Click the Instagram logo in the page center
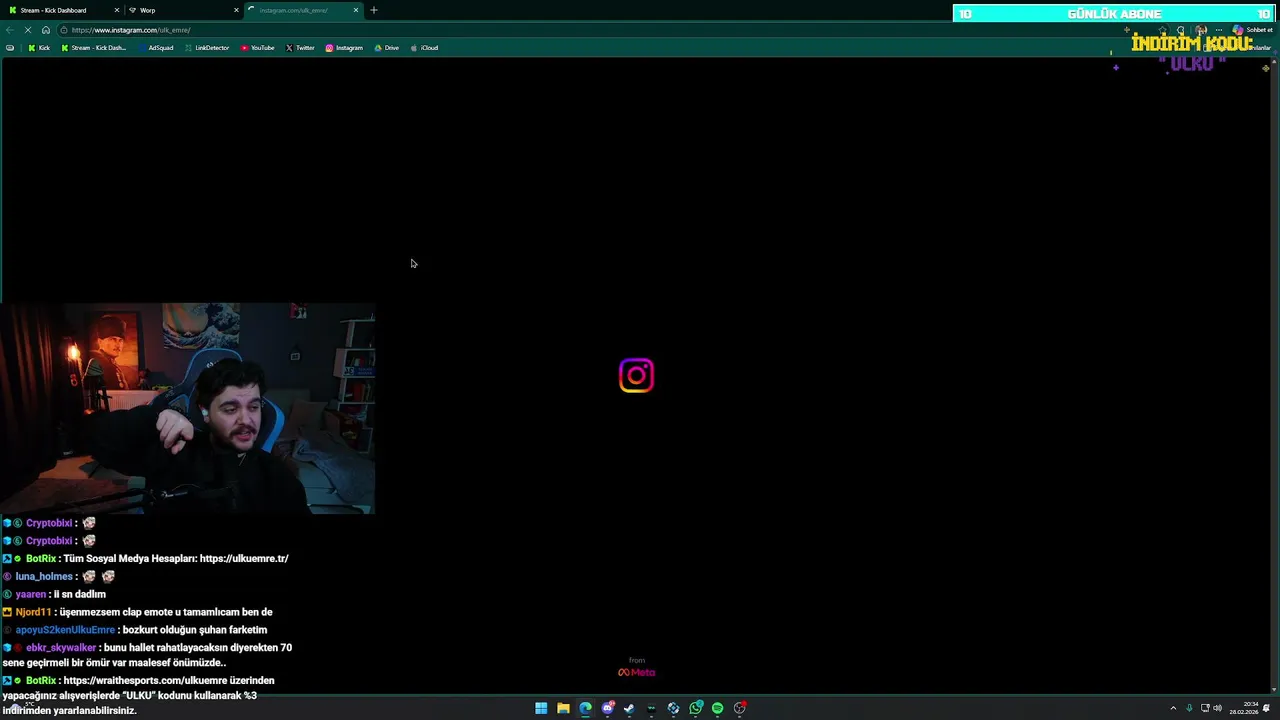This screenshot has width=1280, height=720. click(636, 376)
